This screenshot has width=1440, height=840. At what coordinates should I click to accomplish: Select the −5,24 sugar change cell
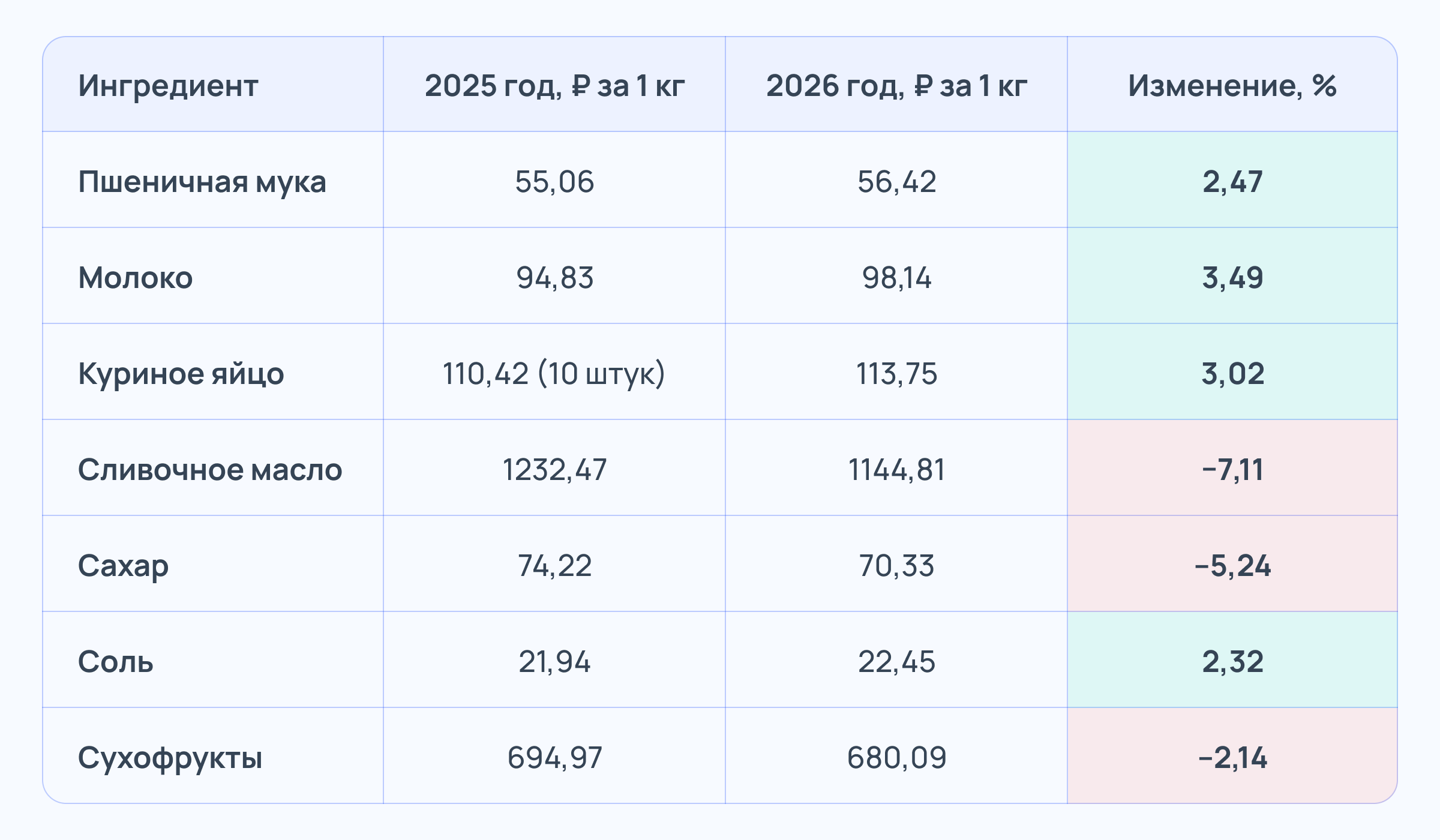point(1232,565)
